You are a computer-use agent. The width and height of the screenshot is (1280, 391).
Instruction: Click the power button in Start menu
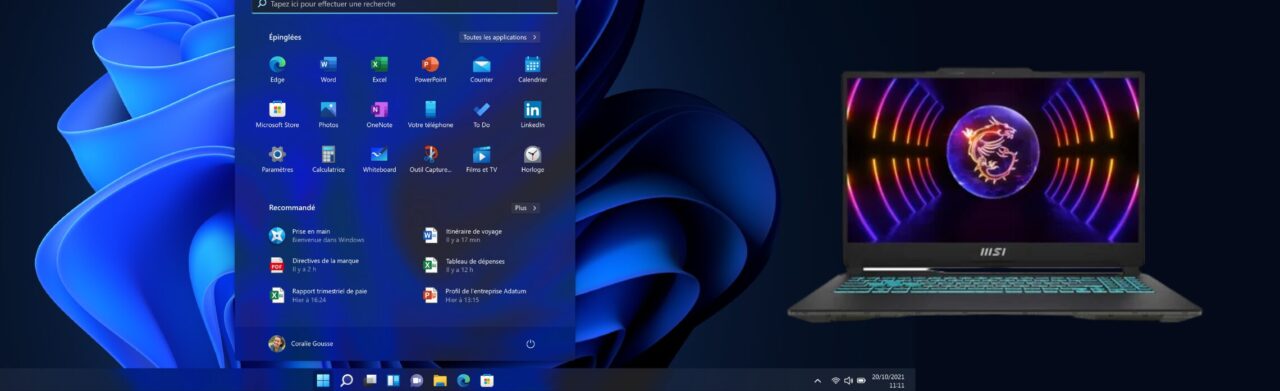pyautogui.click(x=530, y=344)
